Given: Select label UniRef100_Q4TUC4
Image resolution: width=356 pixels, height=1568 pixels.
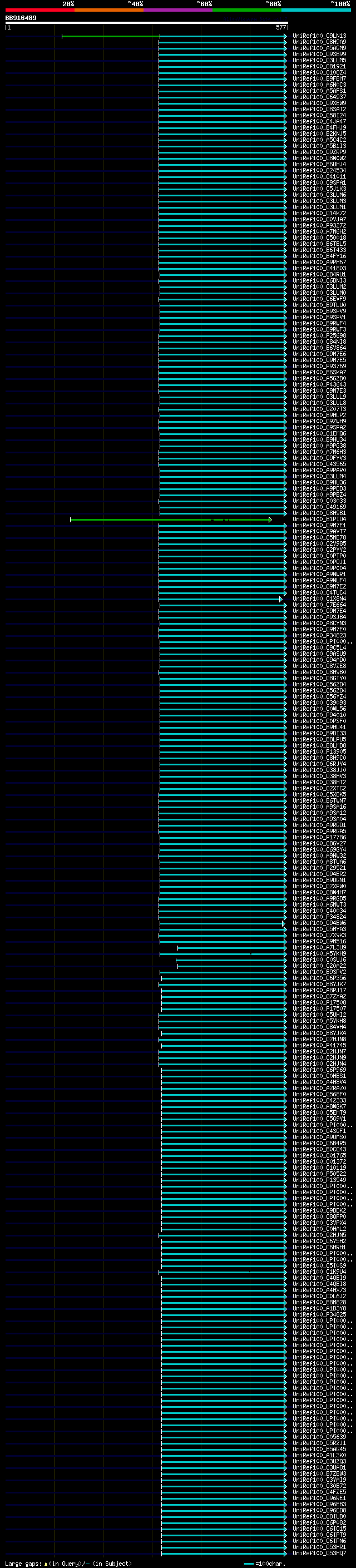Looking at the screenshot, I should click(x=319, y=592).
